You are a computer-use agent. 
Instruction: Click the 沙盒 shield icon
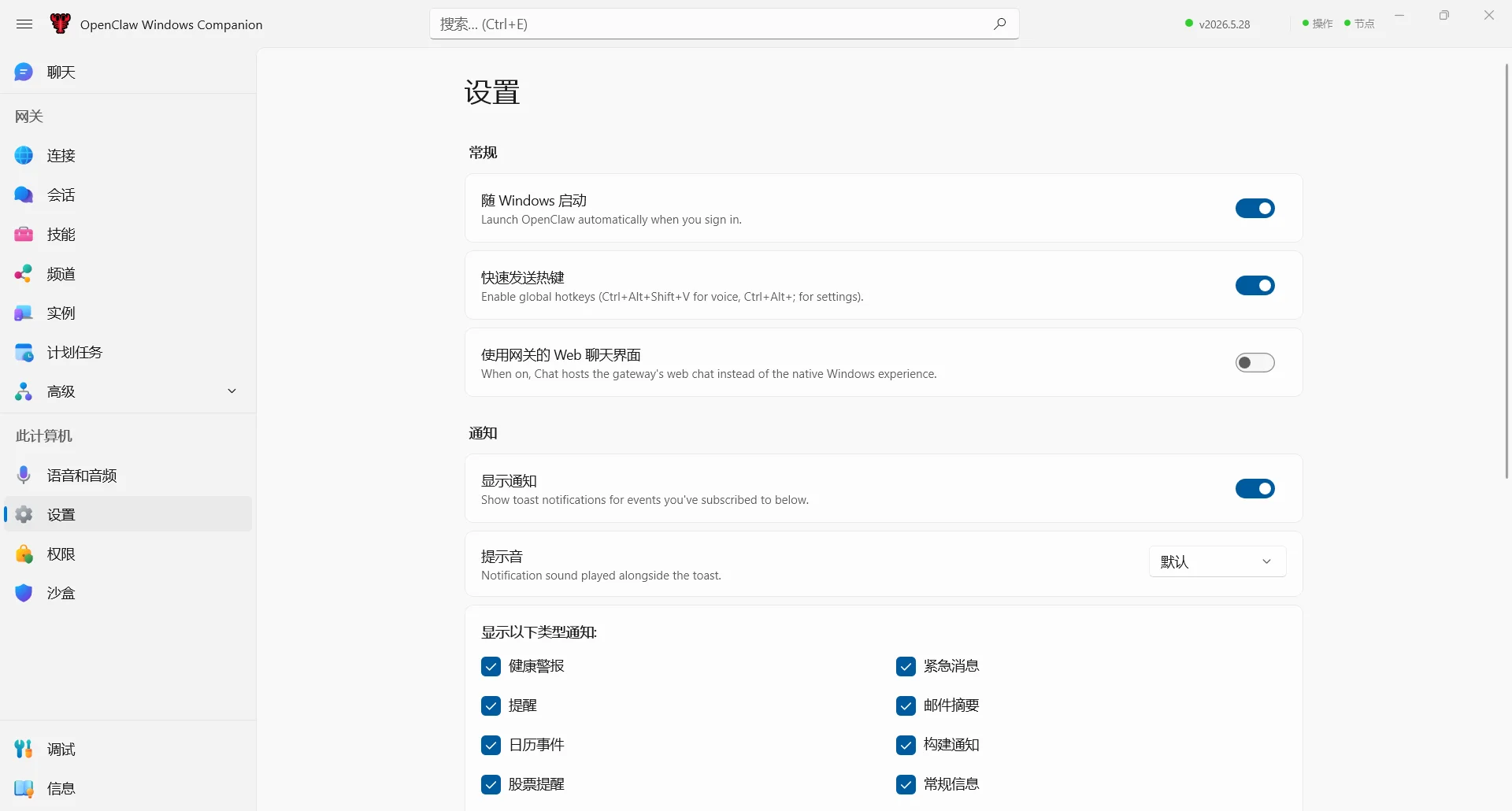24,594
